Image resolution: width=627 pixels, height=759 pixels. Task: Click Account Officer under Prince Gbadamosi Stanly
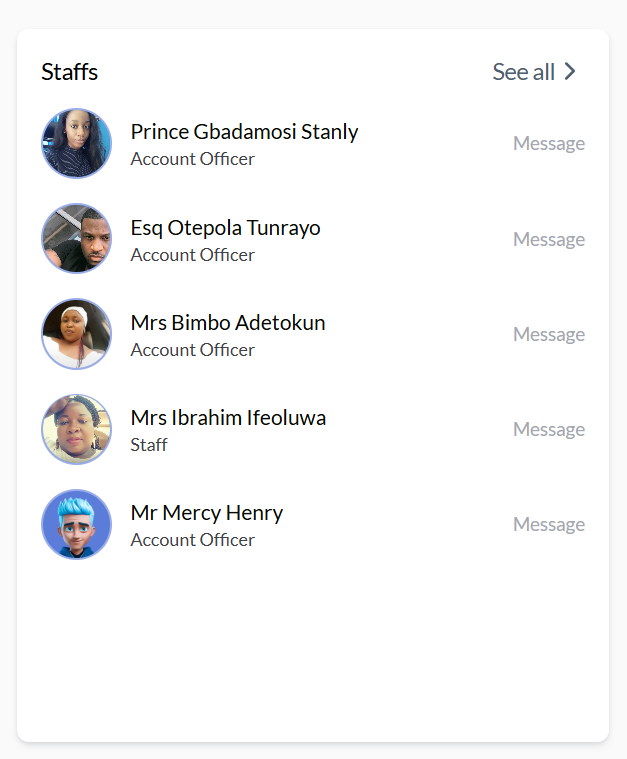click(x=192, y=159)
